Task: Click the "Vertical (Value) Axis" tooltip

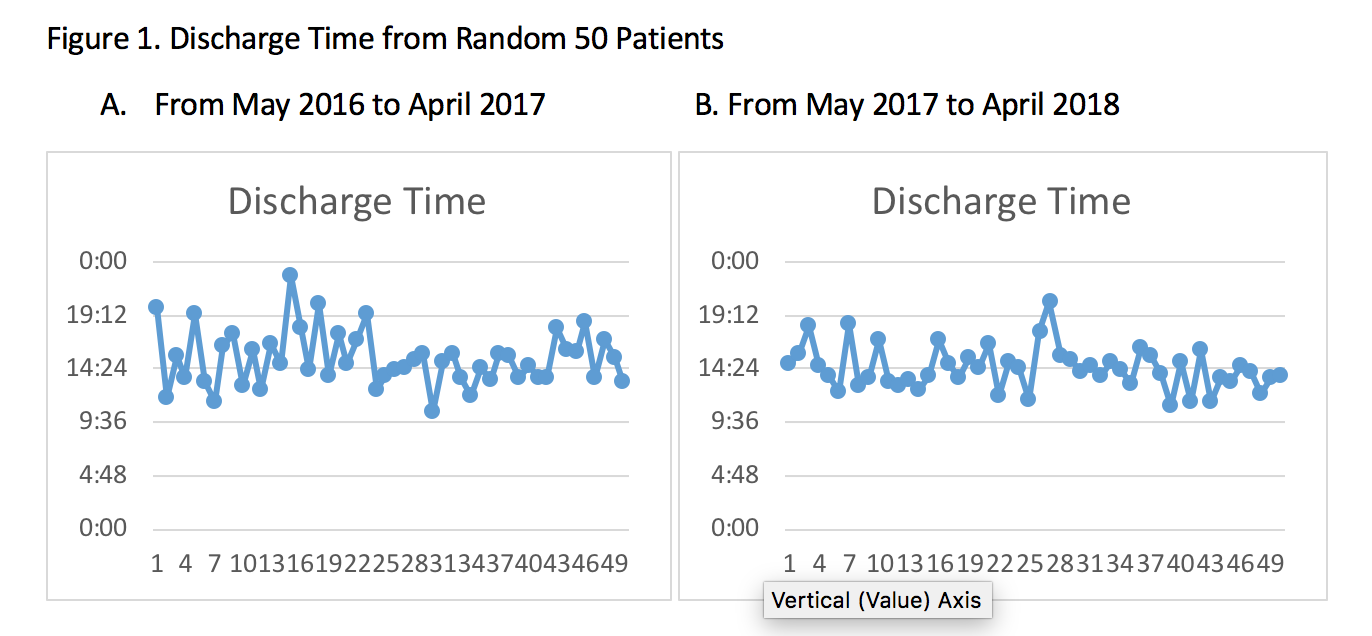Action: tap(877, 601)
